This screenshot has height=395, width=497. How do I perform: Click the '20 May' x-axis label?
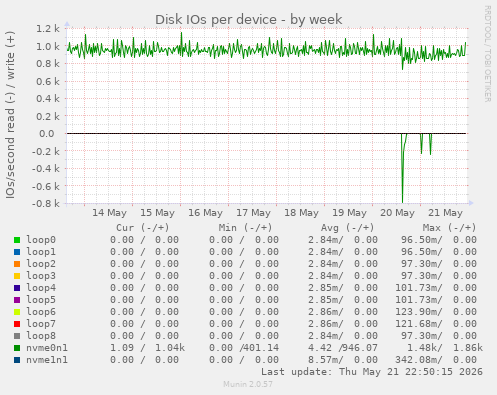click(x=397, y=213)
